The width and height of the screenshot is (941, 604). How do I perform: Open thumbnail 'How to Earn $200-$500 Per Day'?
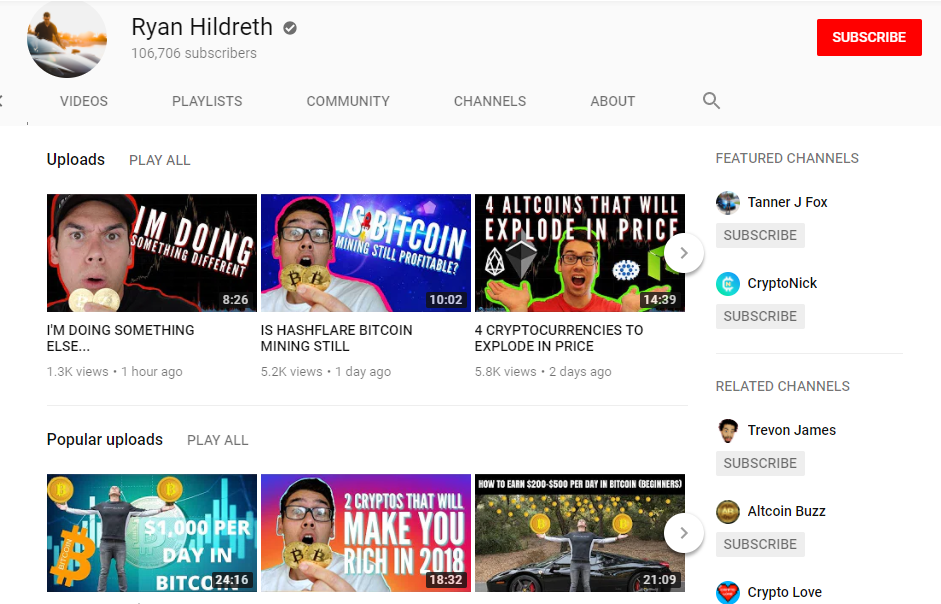[x=580, y=533]
